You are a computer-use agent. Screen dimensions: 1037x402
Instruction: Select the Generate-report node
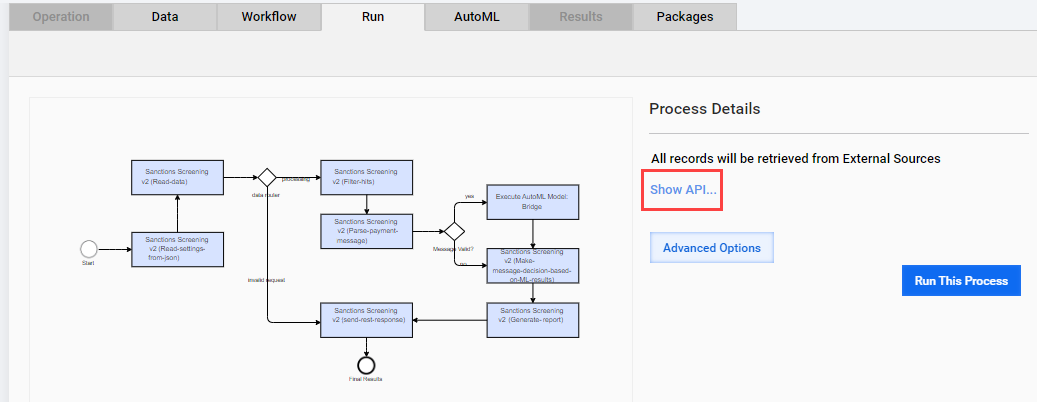click(532, 320)
